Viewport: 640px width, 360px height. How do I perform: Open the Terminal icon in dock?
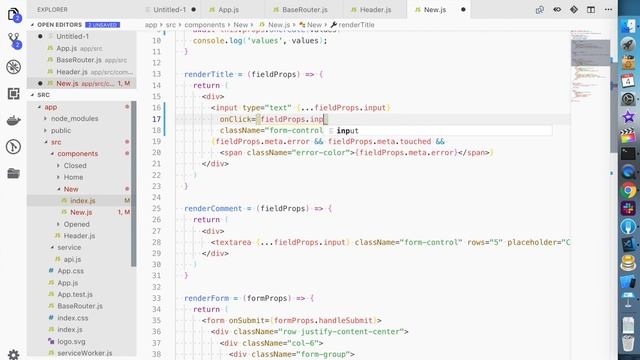point(629,154)
